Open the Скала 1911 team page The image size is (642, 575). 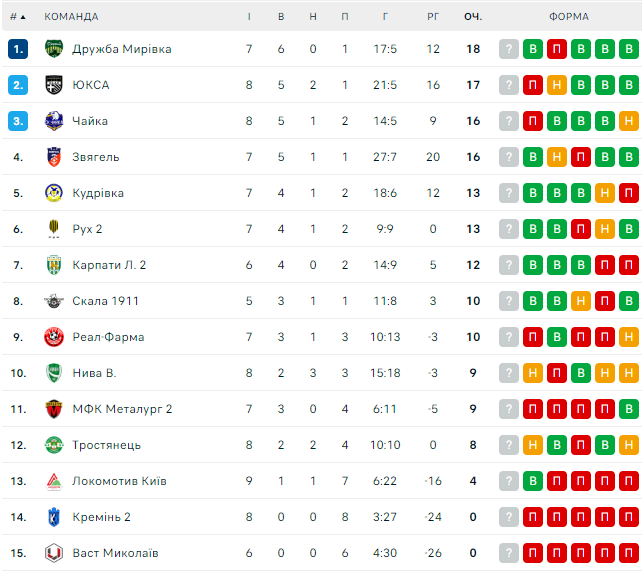105,301
